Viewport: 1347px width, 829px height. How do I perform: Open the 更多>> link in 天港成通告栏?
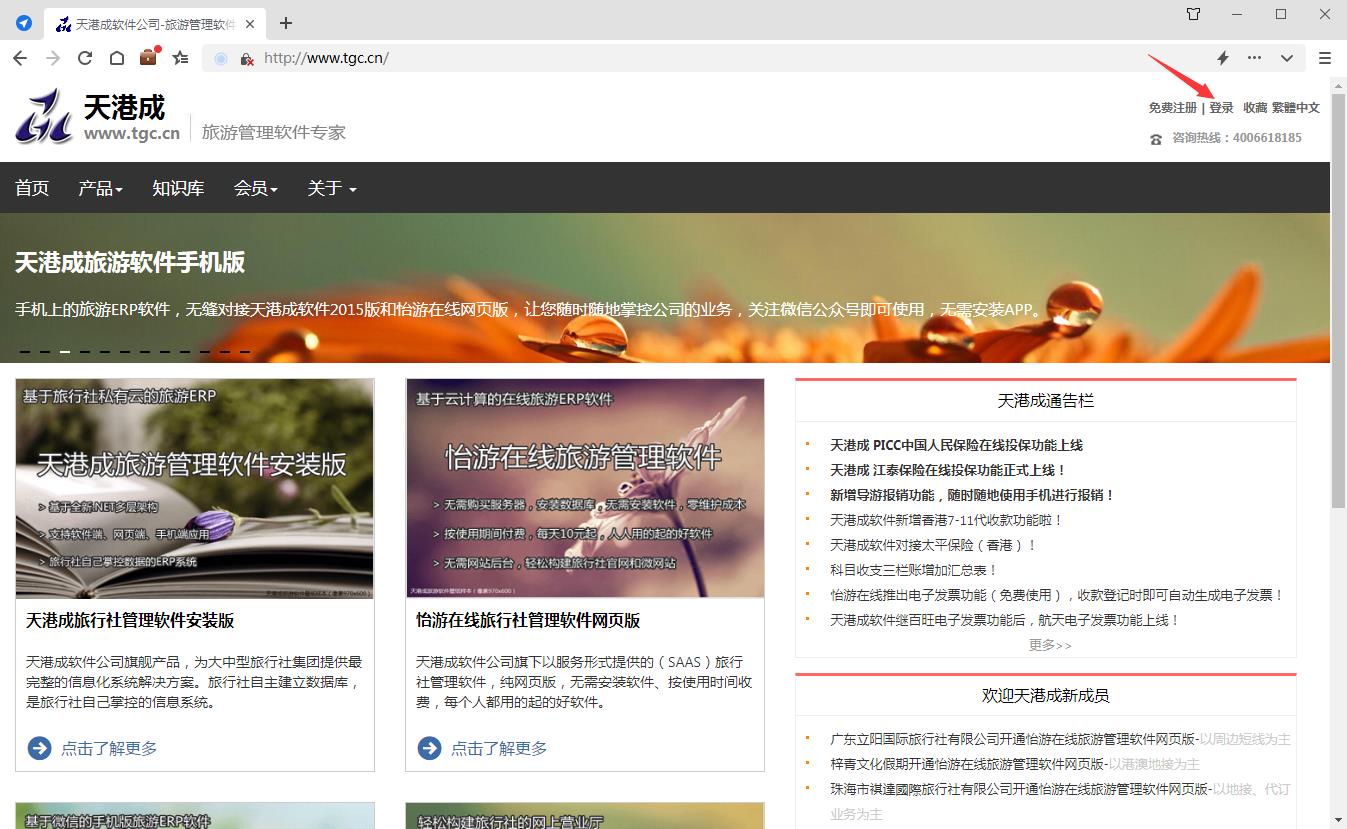(1050, 645)
